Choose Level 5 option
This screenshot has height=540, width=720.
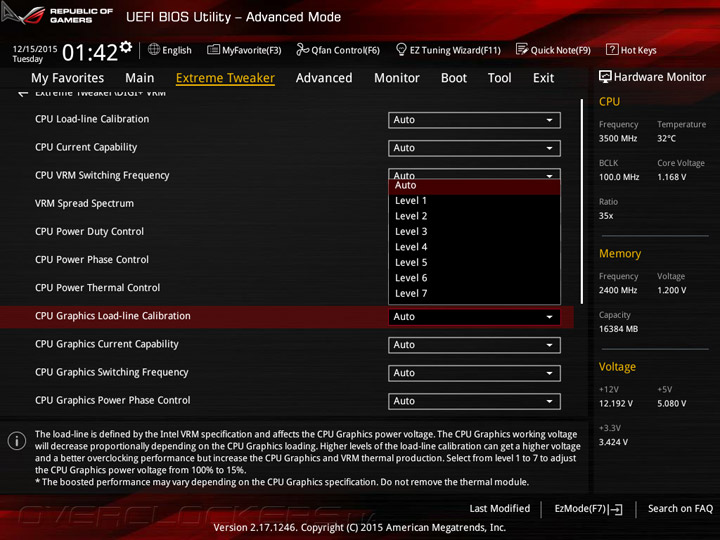coord(474,263)
